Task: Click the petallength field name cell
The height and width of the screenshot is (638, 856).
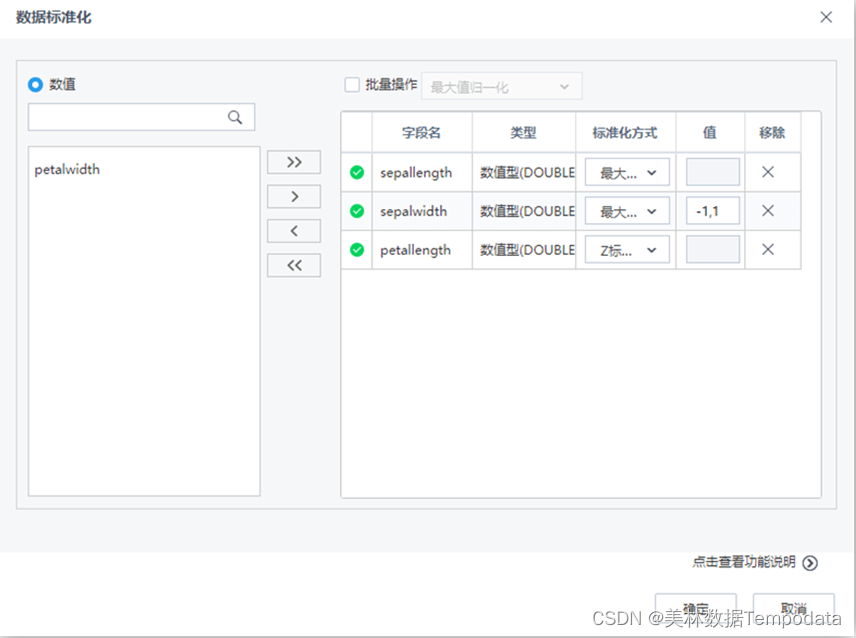Action: [422, 250]
